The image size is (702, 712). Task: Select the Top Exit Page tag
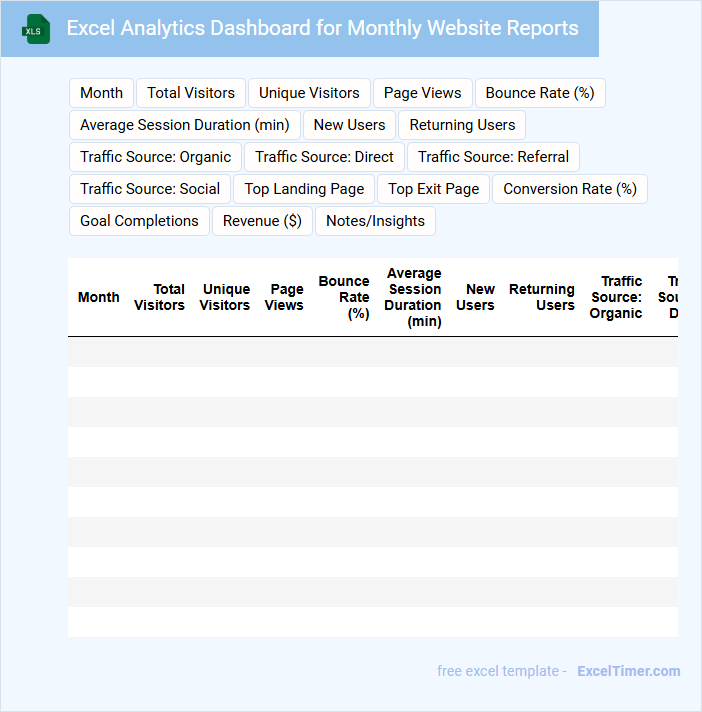tap(434, 189)
